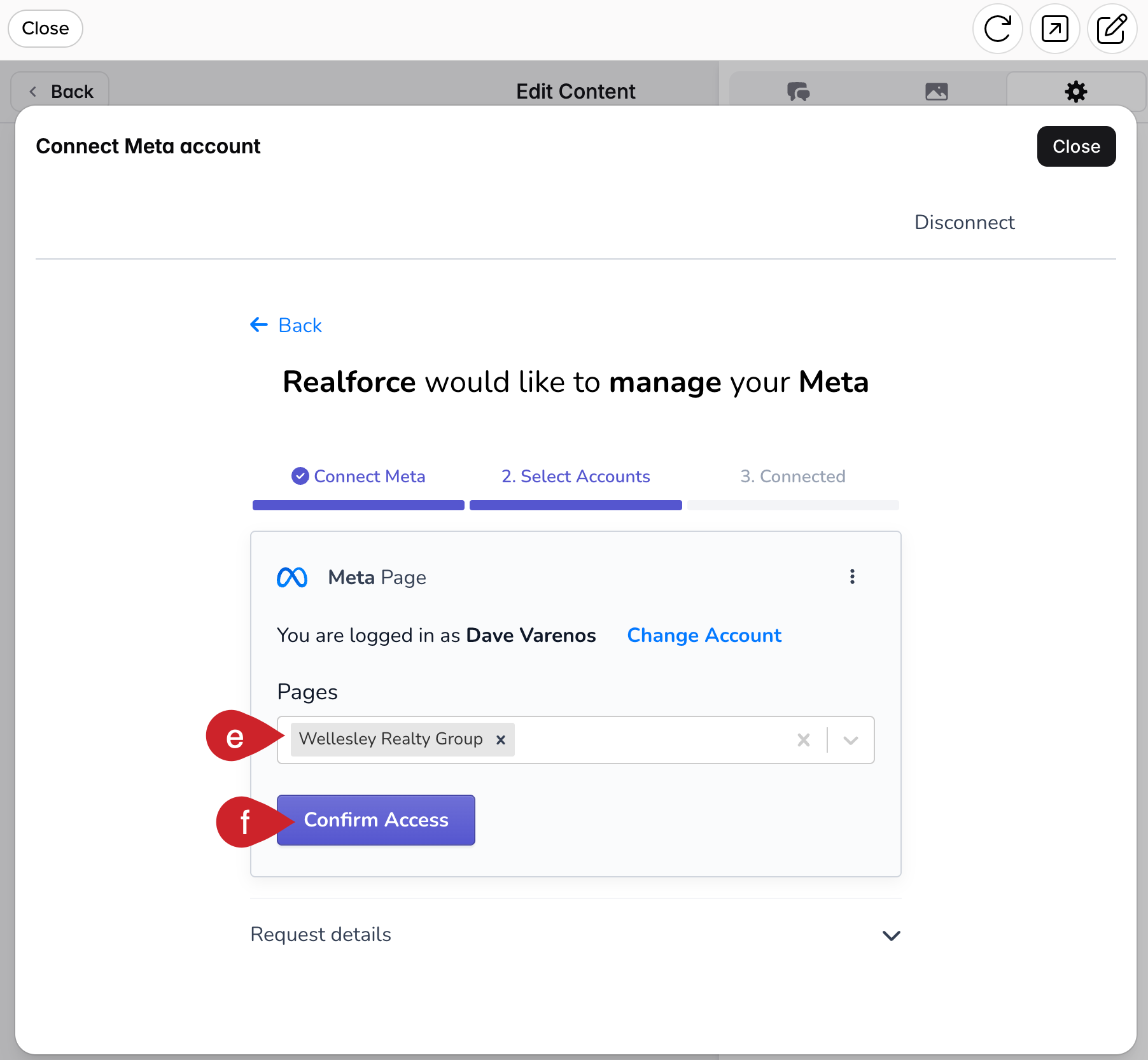
Task: Open the comments chat tab icon
Action: click(x=798, y=92)
